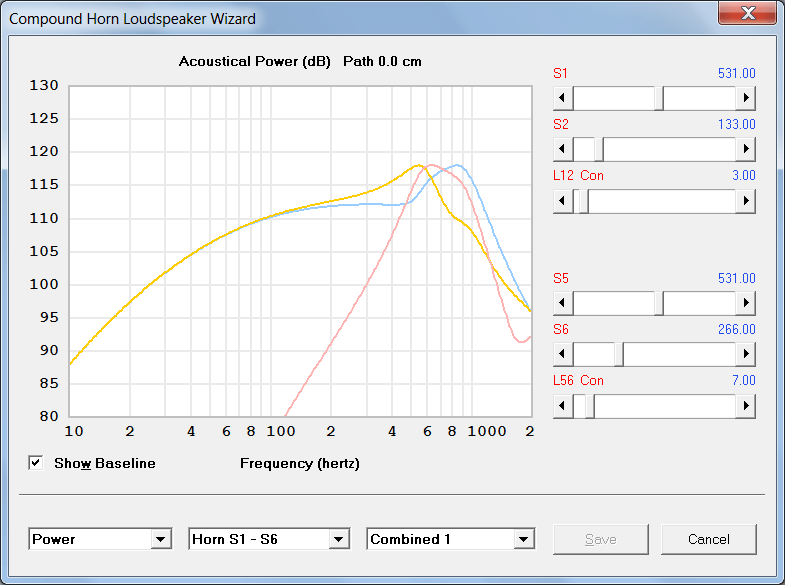Click the L12 Con label
The height and width of the screenshot is (585, 785).
[578, 176]
